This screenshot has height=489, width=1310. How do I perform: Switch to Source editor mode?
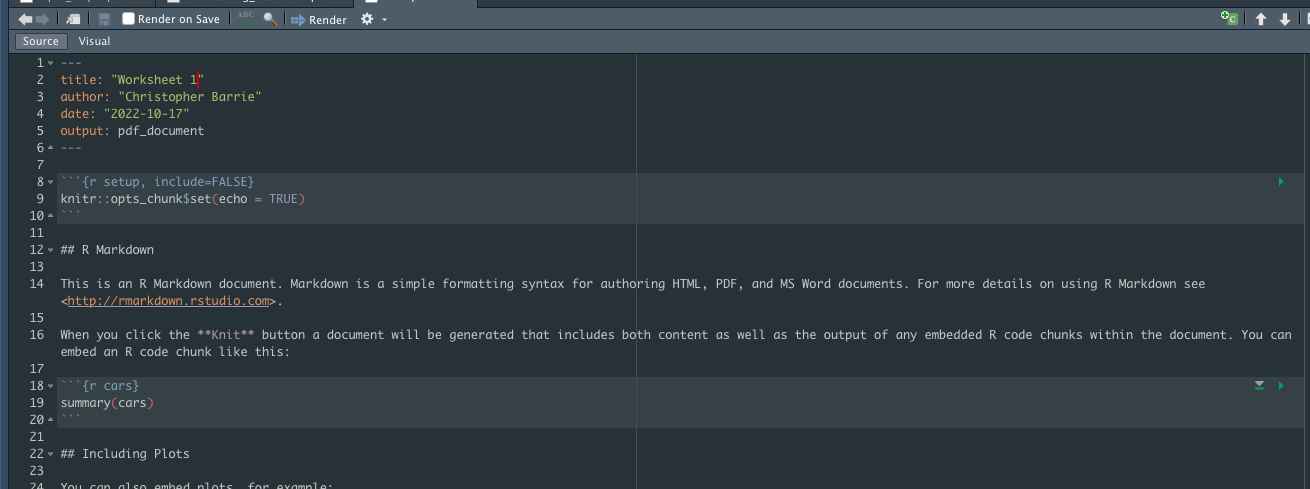pyautogui.click(x=41, y=41)
